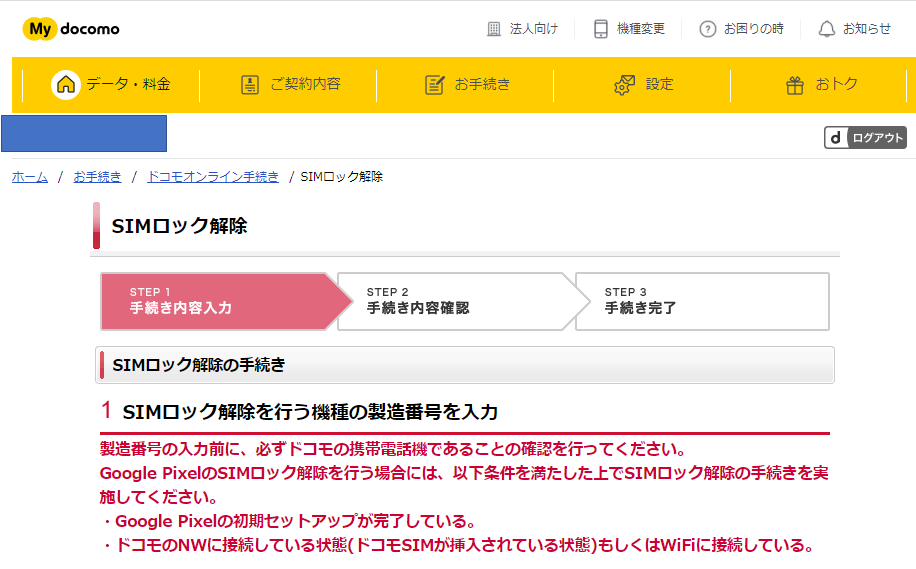Click the gear icon beside 設定
Image resolution: width=916 pixels, height=569 pixels.
coord(624,85)
